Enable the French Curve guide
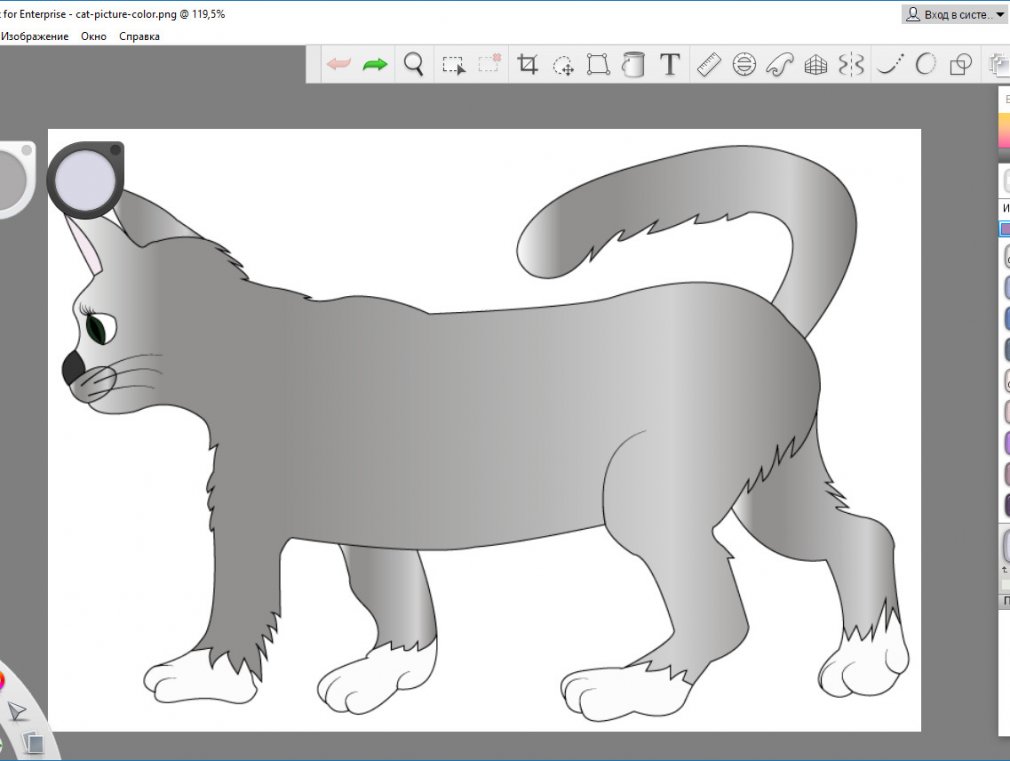1010x761 pixels. coord(780,64)
